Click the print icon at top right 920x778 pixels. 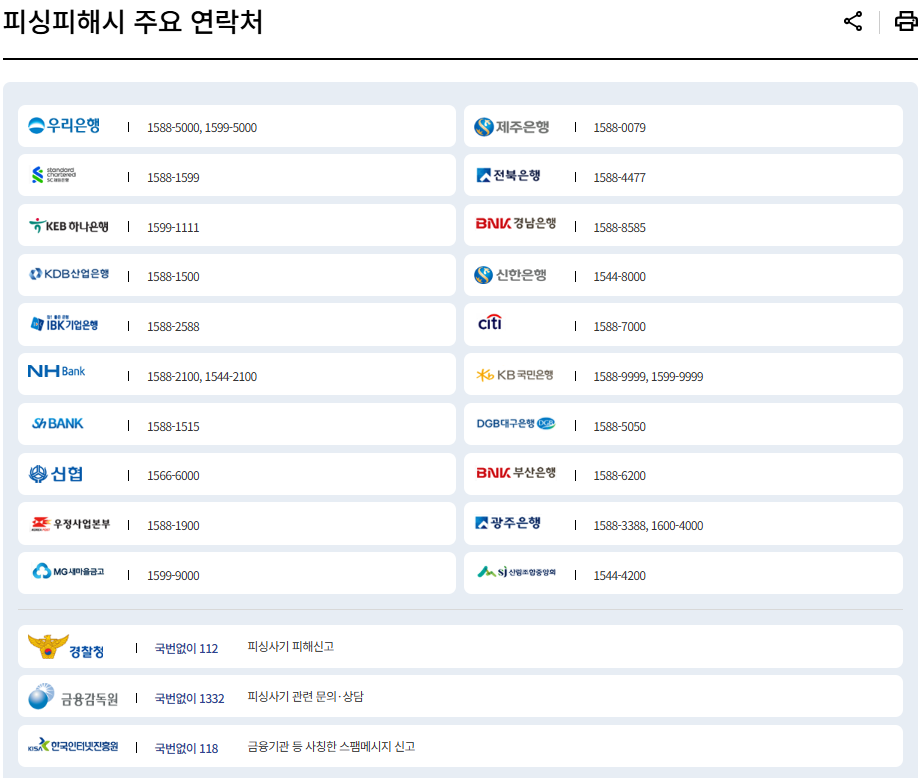coord(905,21)
